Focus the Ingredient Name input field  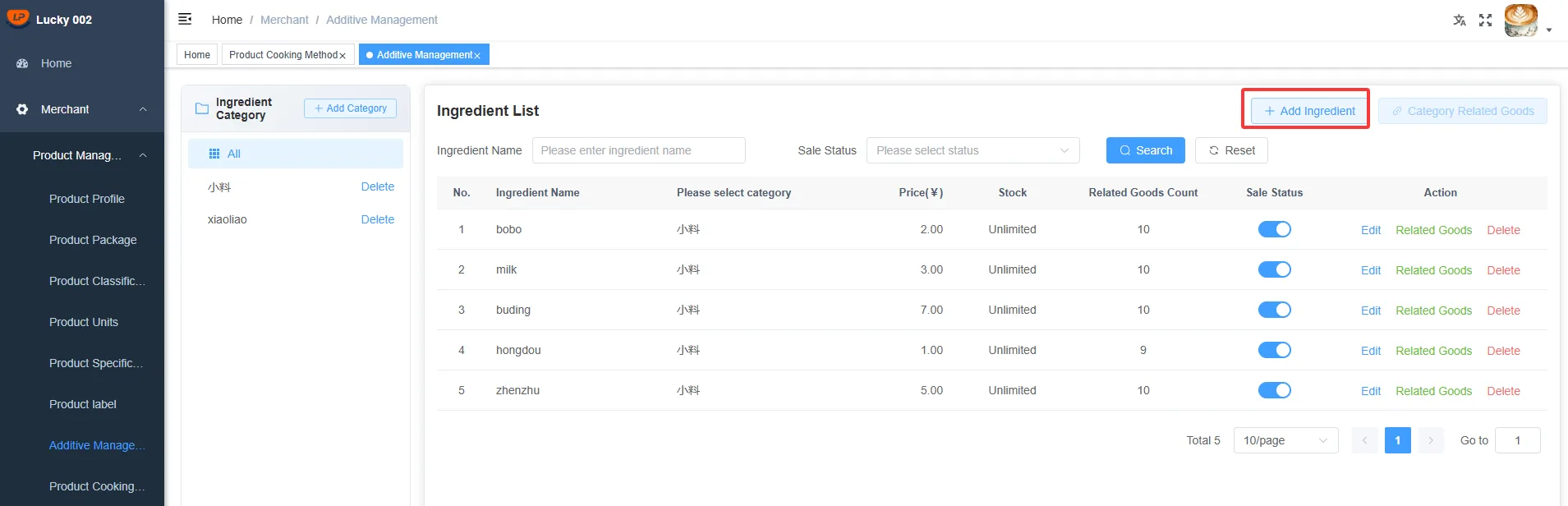[639, 150]
